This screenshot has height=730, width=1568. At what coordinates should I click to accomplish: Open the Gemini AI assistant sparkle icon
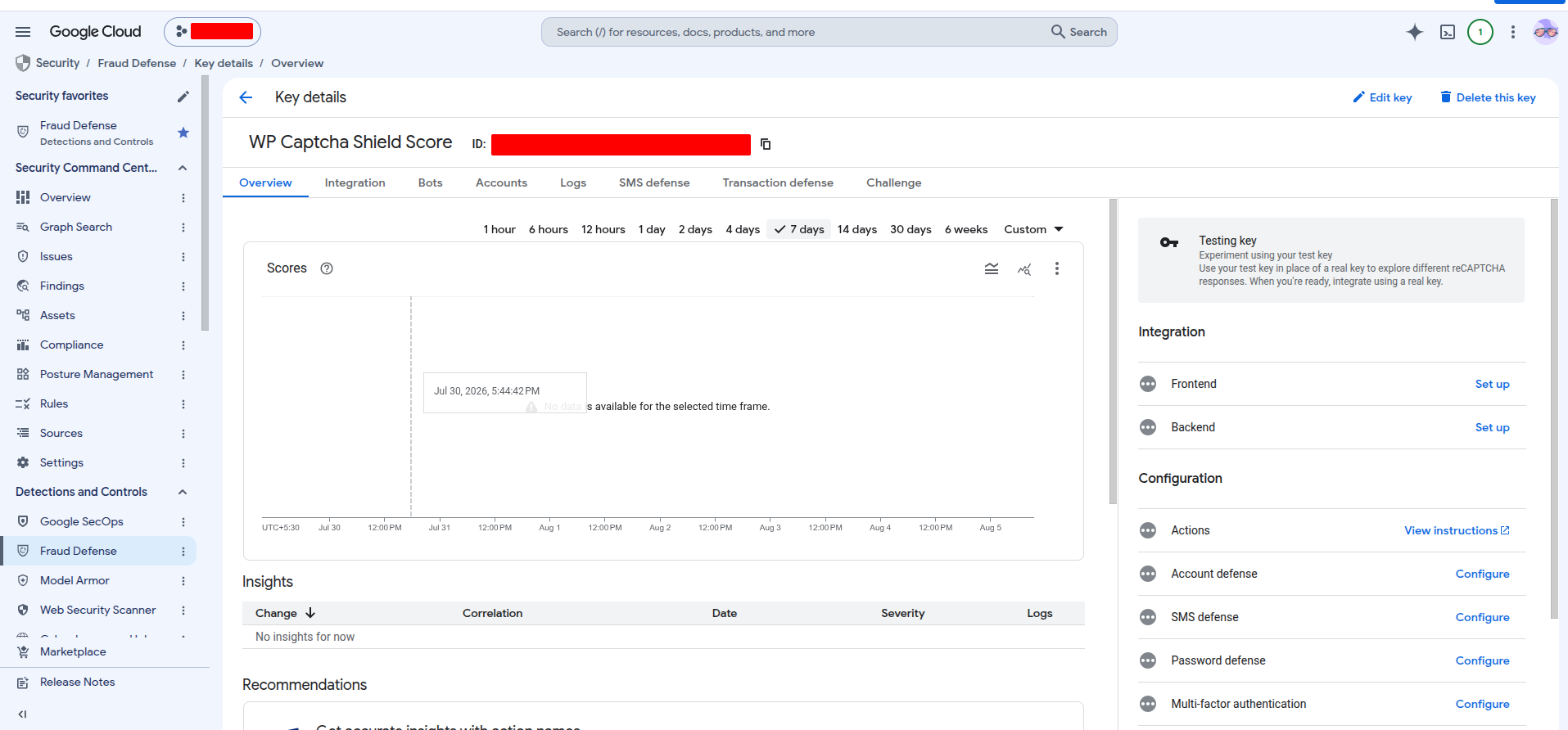click(x=1415, y=32)
